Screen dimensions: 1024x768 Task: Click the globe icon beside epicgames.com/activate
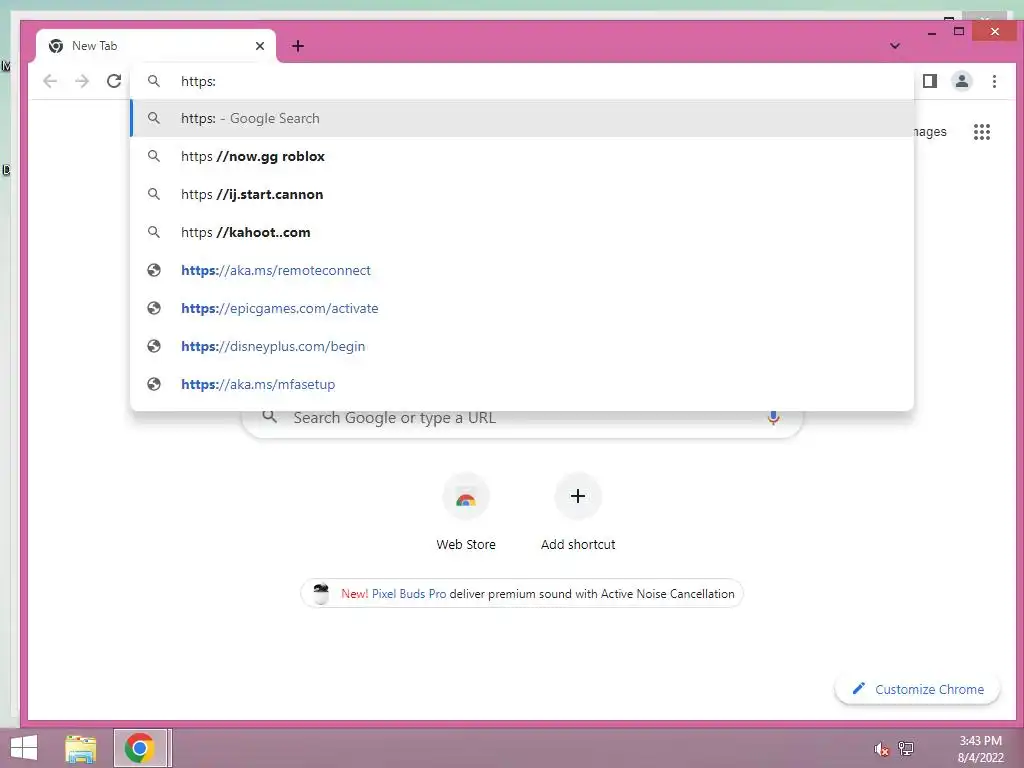[x=153, y=308]
